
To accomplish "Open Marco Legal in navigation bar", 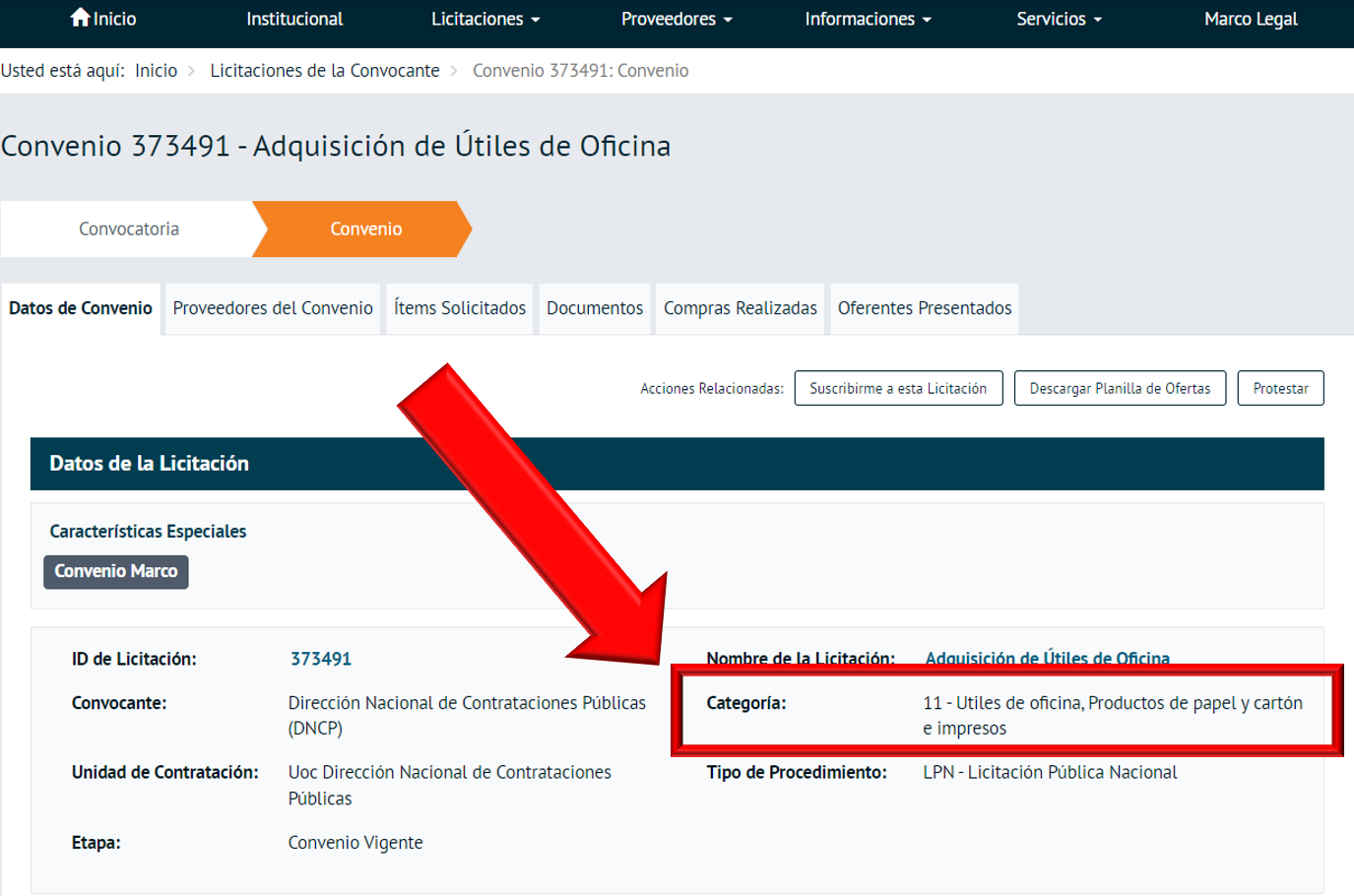I will [x=1251, y=19].
